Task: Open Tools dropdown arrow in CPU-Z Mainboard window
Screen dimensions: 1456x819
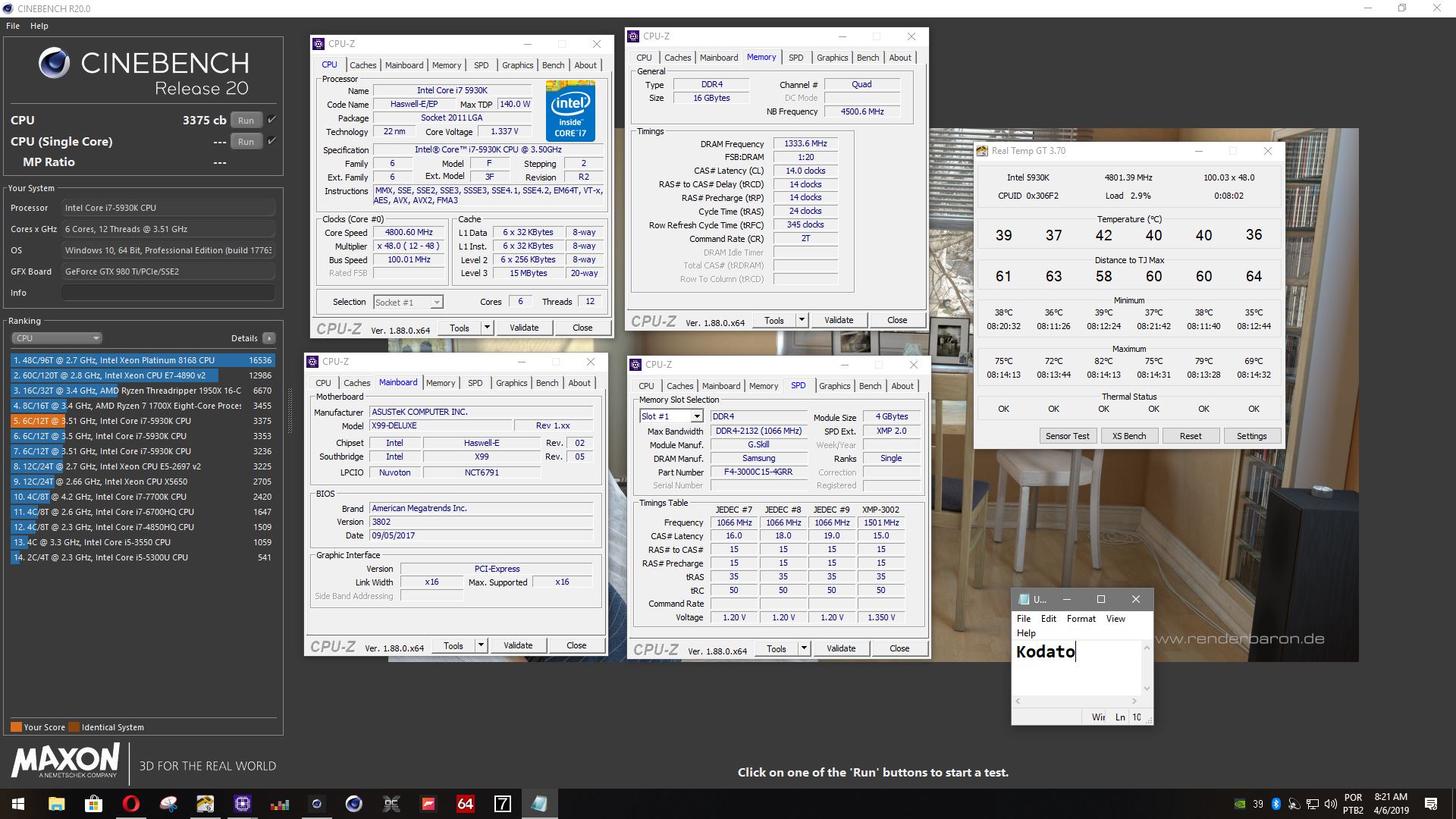Action: [481, 645]
